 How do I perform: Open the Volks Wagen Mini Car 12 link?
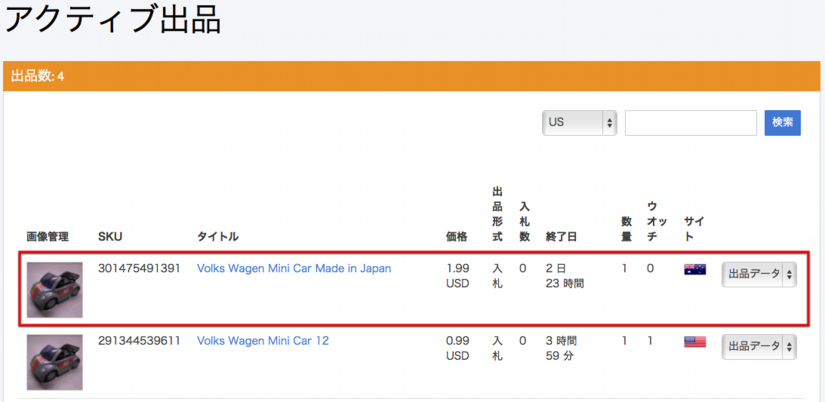[262, 341]
